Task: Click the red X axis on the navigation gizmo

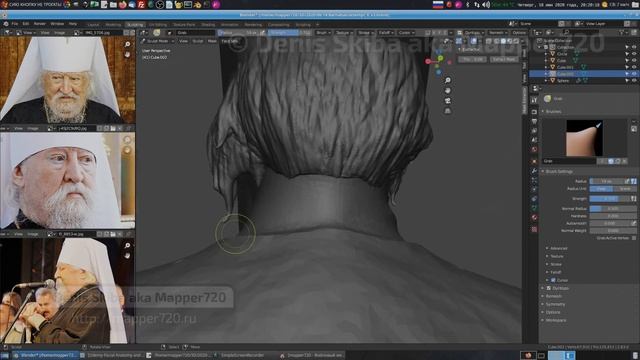Action: tap(428, 61)
